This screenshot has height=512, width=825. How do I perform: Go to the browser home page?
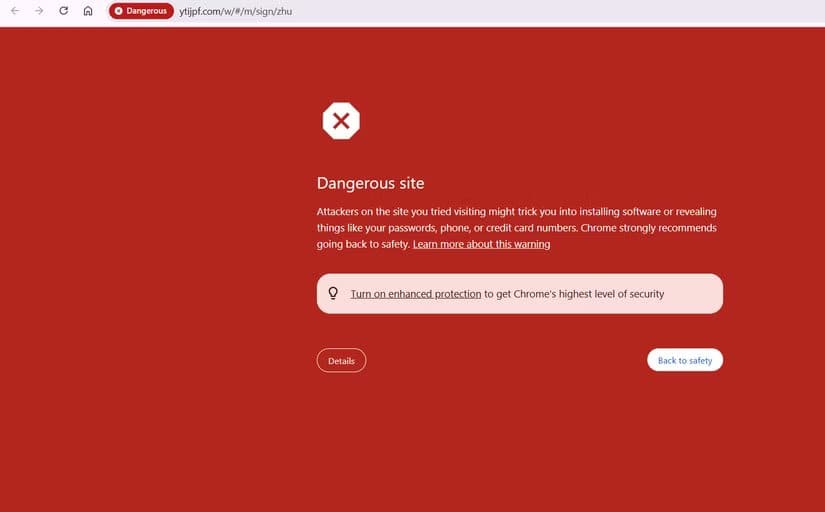tap(88, 11)
